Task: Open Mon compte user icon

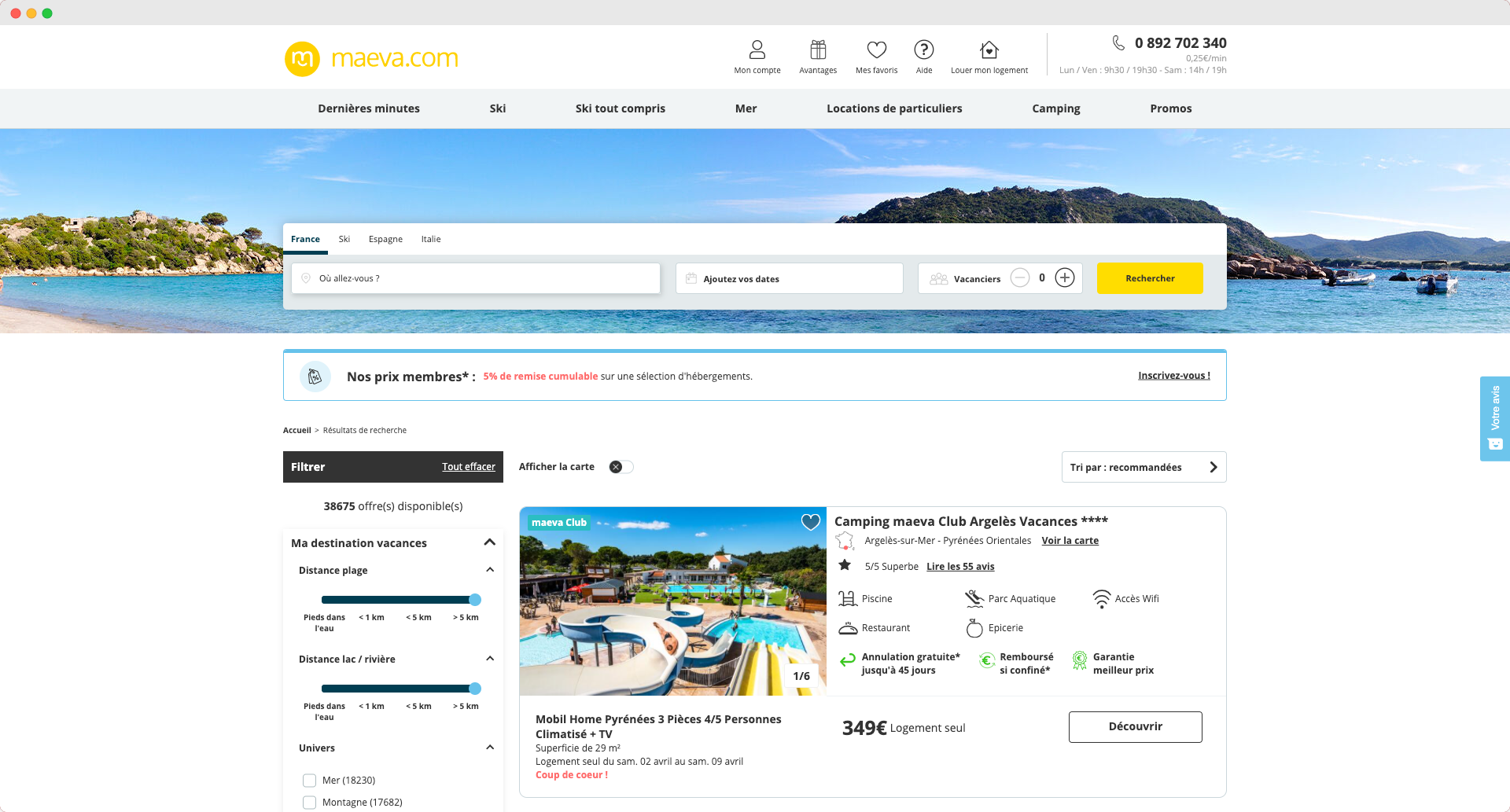Action: [x=757, y=50]
